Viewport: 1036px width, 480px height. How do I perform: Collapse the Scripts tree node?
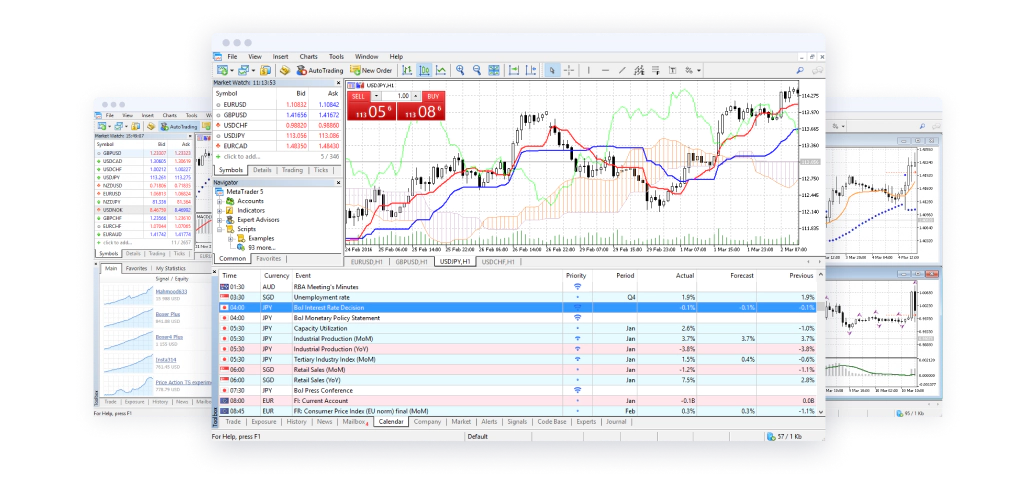tap(220, 229)
